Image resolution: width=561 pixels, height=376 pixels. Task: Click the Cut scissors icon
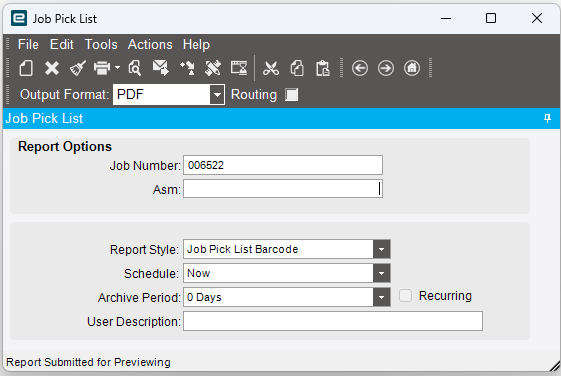coord(271,68)
